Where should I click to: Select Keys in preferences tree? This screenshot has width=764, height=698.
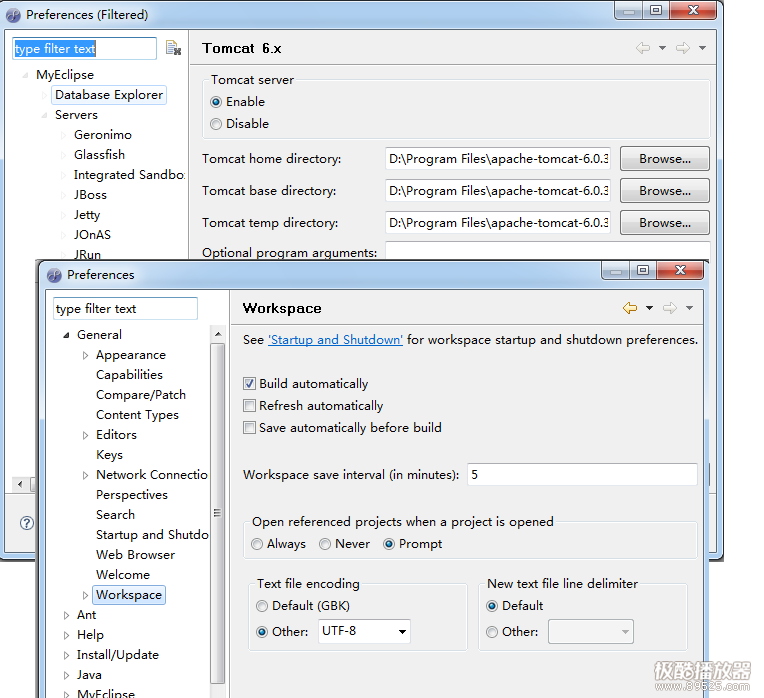[x=109, y=454]
